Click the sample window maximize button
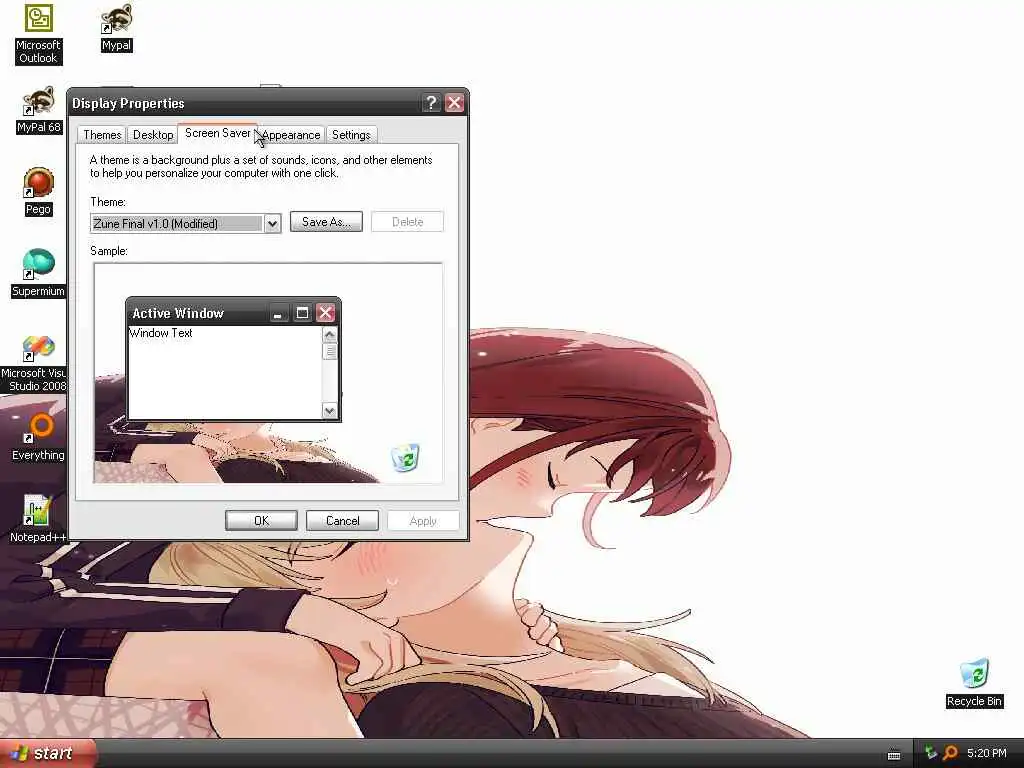The width and height of the screenshot is (1024, 768). click(x=302, y=313)
